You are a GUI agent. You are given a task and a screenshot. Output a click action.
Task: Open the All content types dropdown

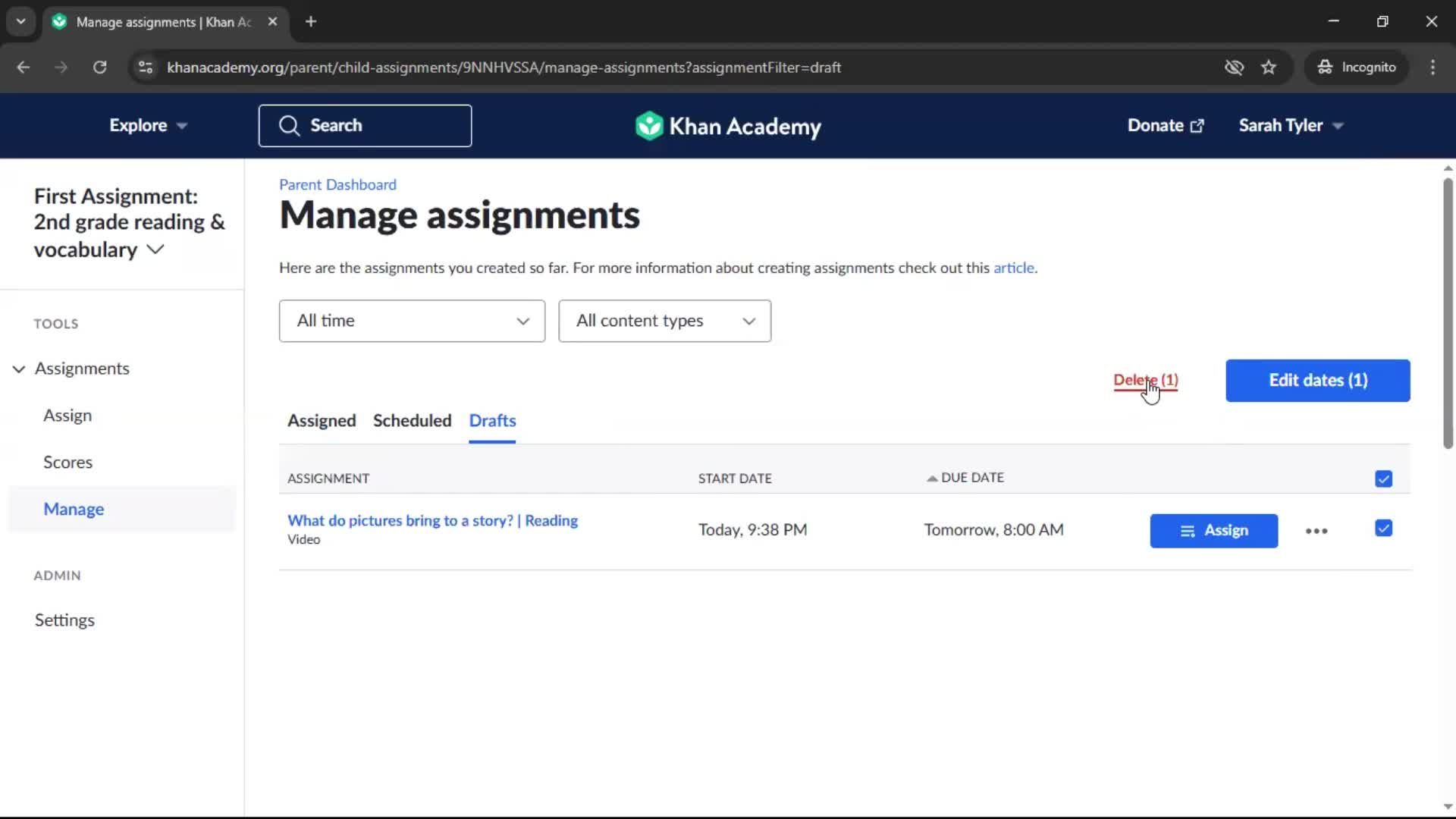[x=664, y=321]
